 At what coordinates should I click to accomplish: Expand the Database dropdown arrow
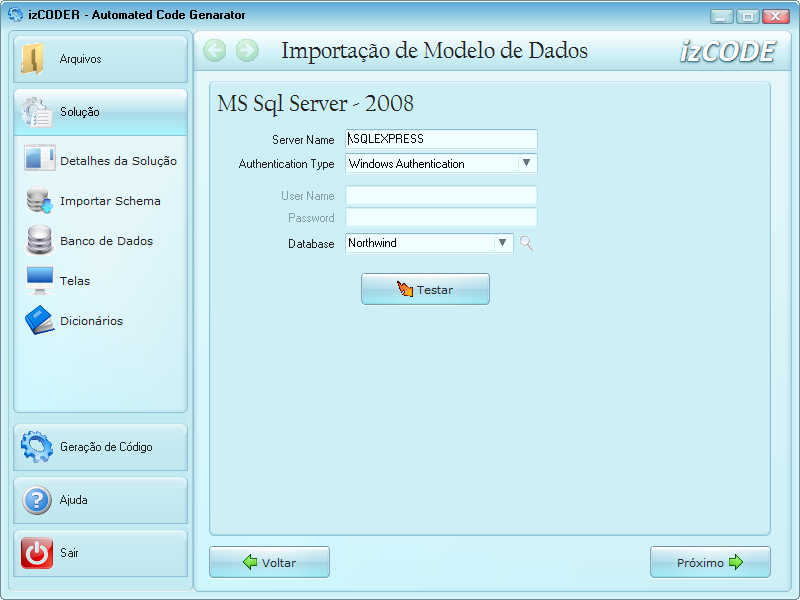pos(503,243)
